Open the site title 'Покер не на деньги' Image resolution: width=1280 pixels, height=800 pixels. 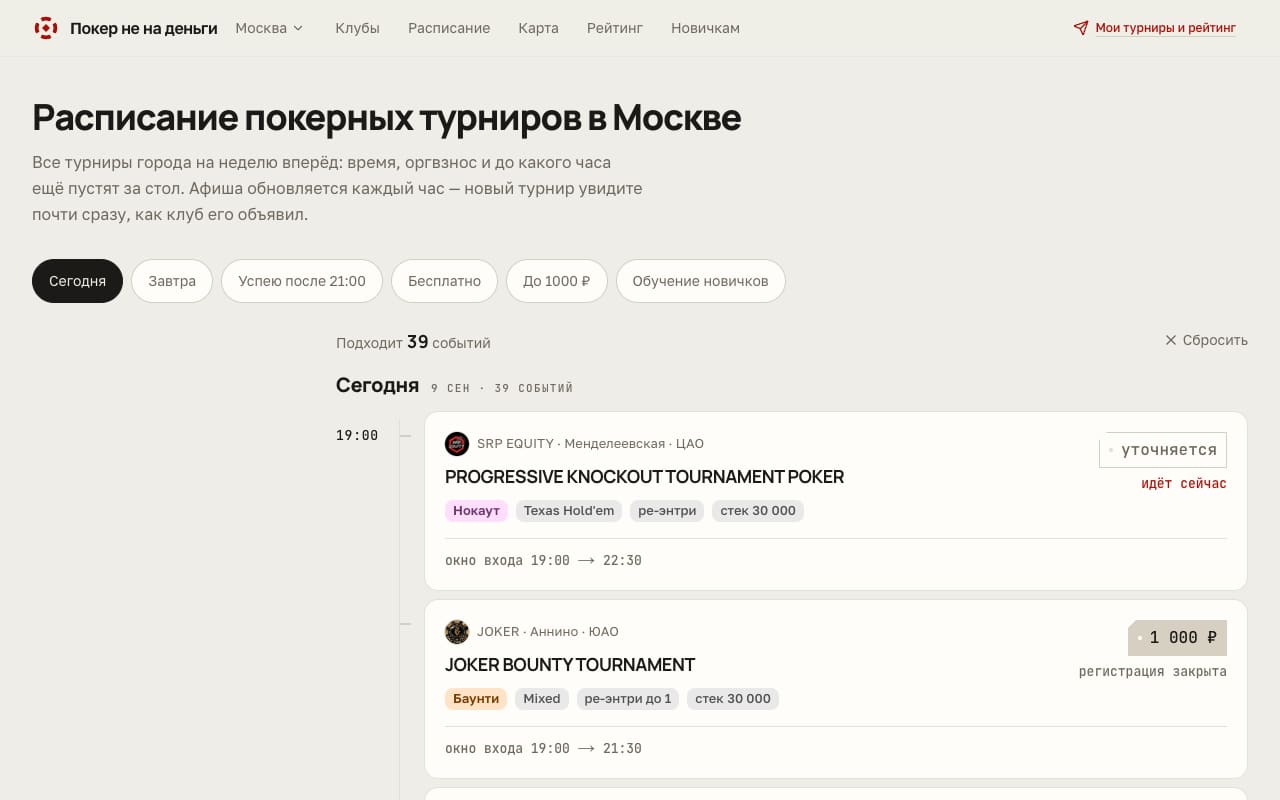click(x=144, y=28)
